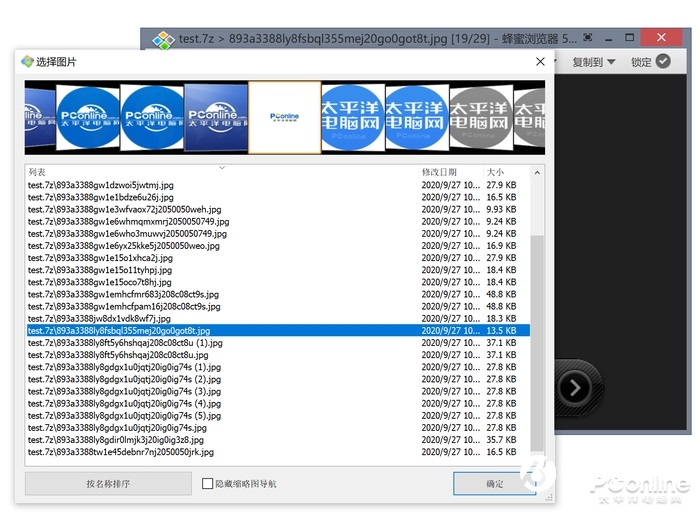The height and width of the screenshot is (512, 700).
Task: Open the 复制到 dropdown in viewer toolbar
Action: pyautogui.click(x=594, y=62)
